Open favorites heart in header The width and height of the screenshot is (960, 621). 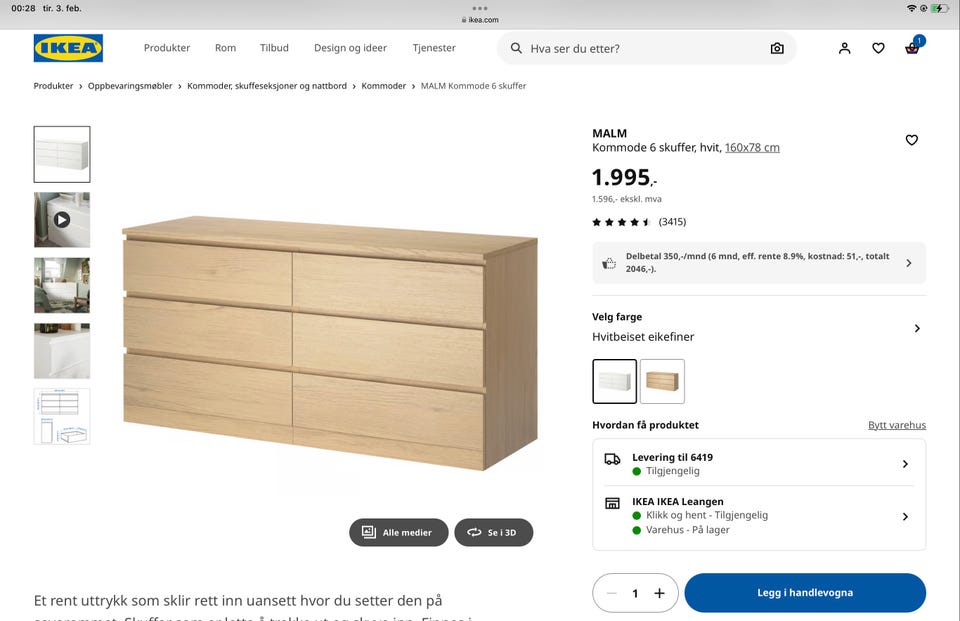tap(878, 48)
